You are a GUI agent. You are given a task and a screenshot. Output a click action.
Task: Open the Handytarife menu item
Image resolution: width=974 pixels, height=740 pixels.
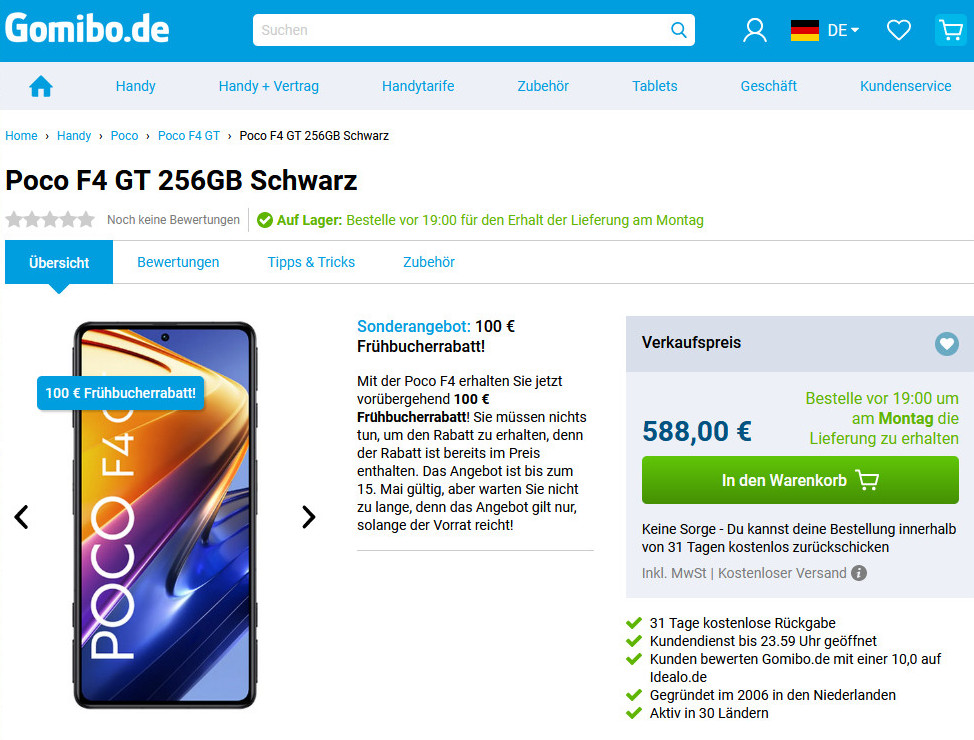418,86
